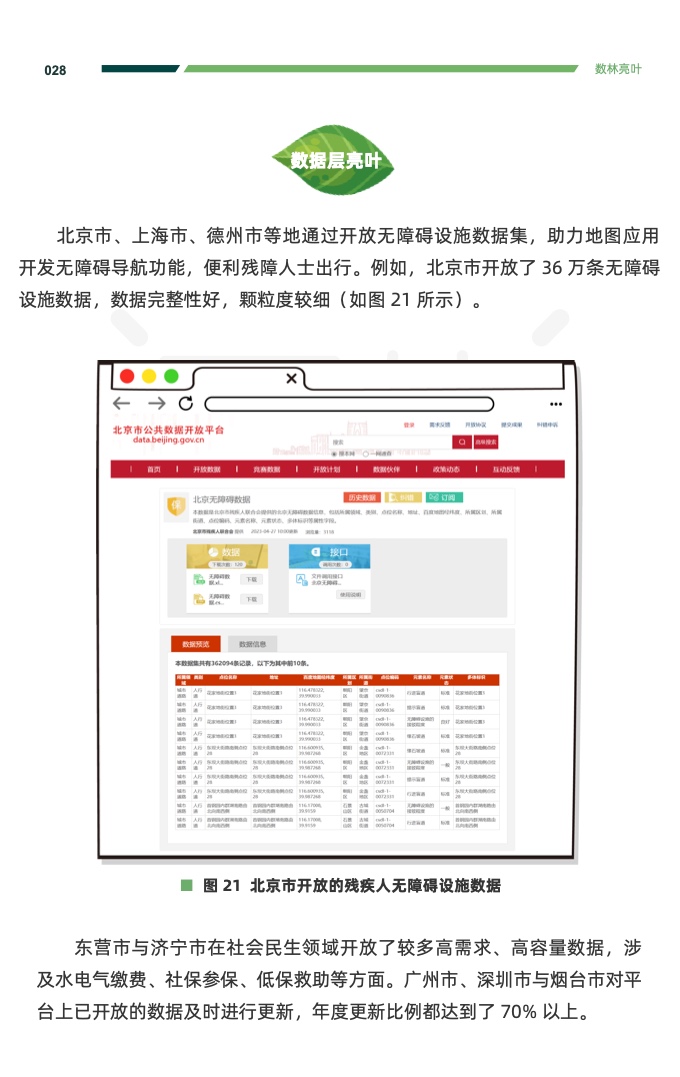Click 下载 beside the xls file
The image size is (680, 1077).
click(251, 580)
